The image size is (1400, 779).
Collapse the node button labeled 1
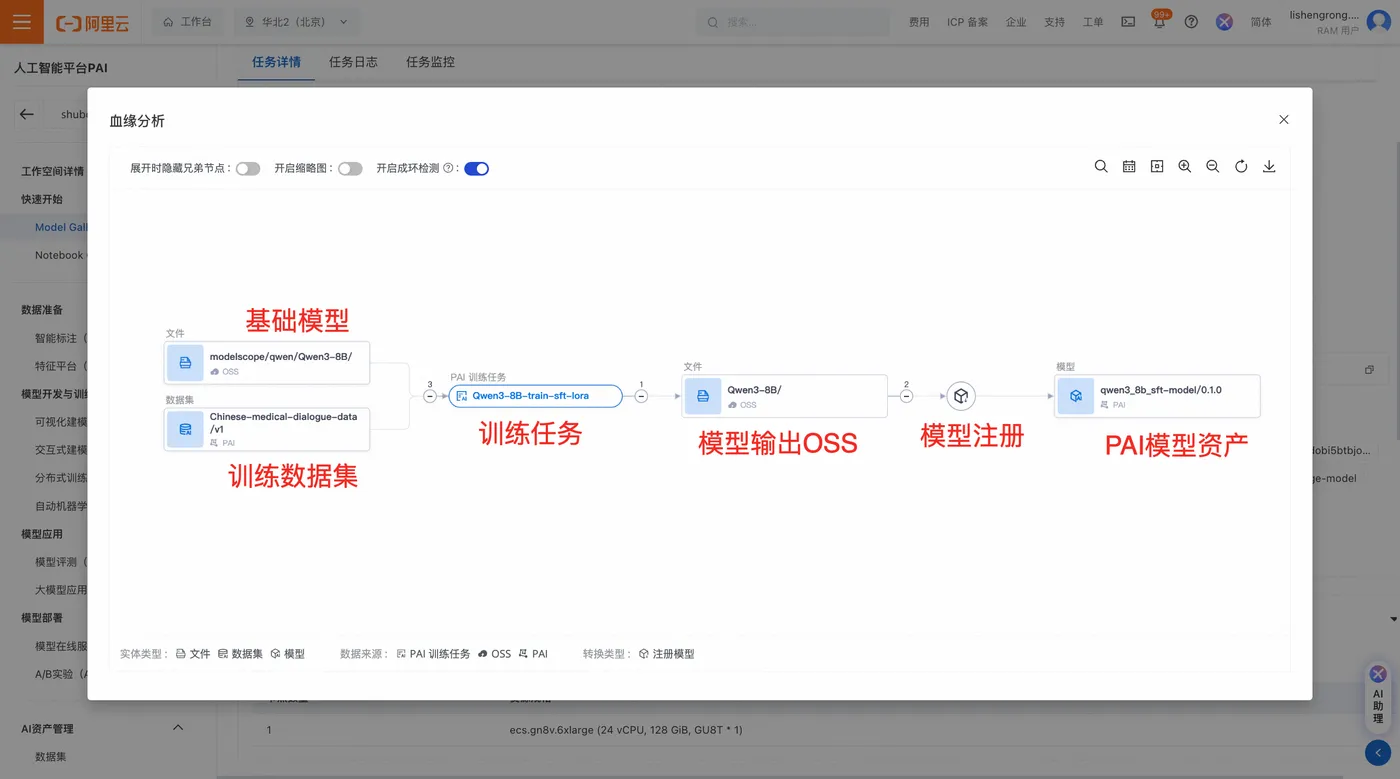point(641,396)
